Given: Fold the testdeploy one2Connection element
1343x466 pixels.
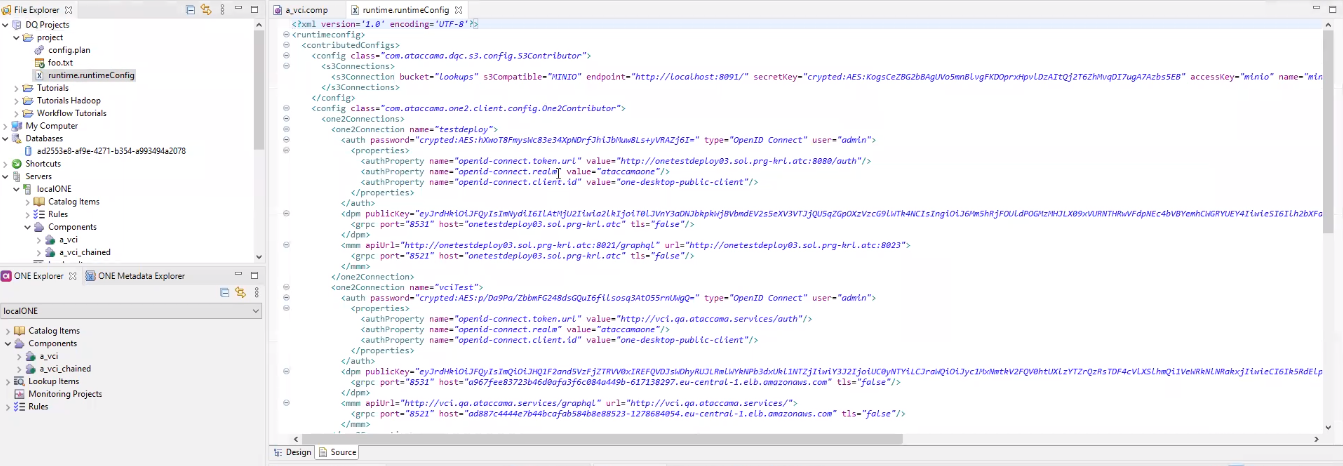Looking at the screenshot, I should tap(286, 130).
